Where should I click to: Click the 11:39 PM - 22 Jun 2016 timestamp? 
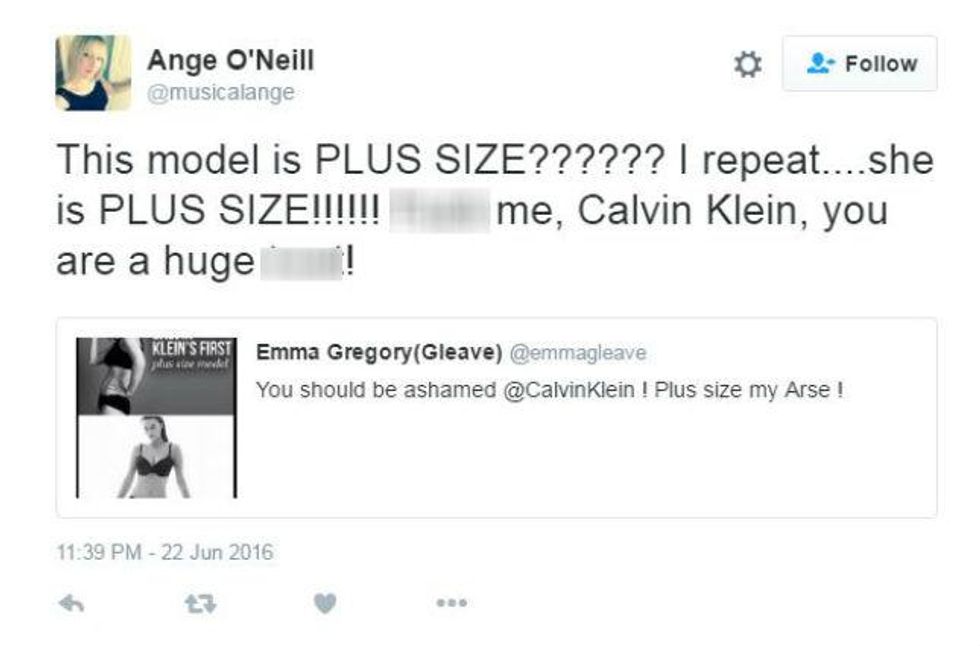point(165,552)
